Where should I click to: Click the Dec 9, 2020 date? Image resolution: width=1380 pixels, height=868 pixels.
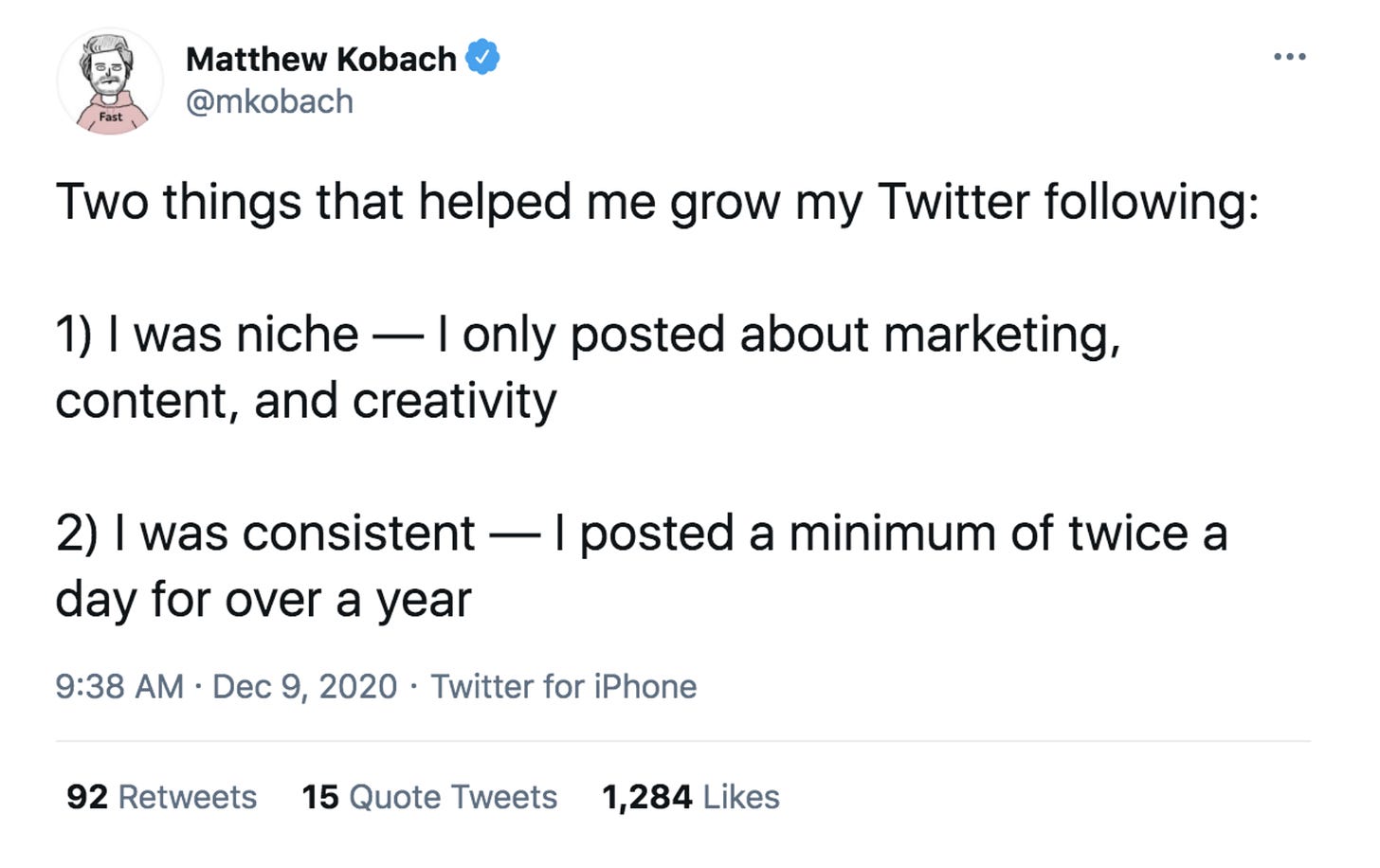click(x=304, y=686)
